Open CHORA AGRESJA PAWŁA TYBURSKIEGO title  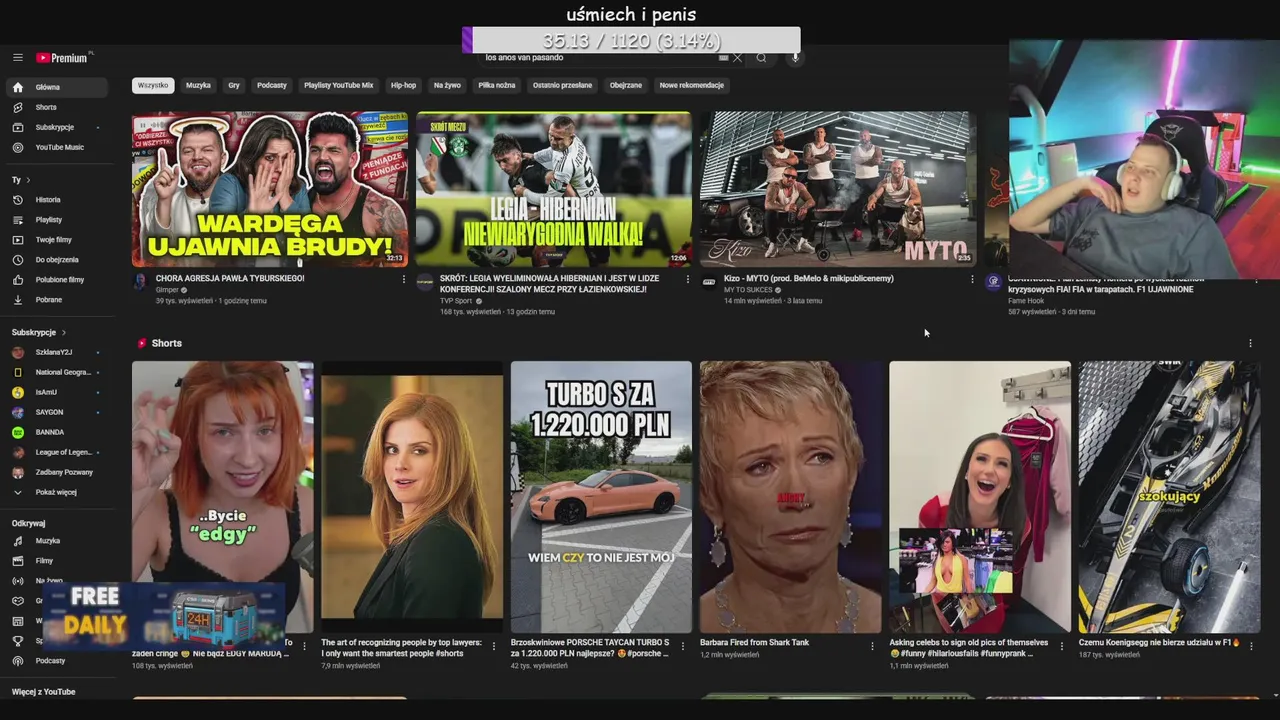coord(230,278)
